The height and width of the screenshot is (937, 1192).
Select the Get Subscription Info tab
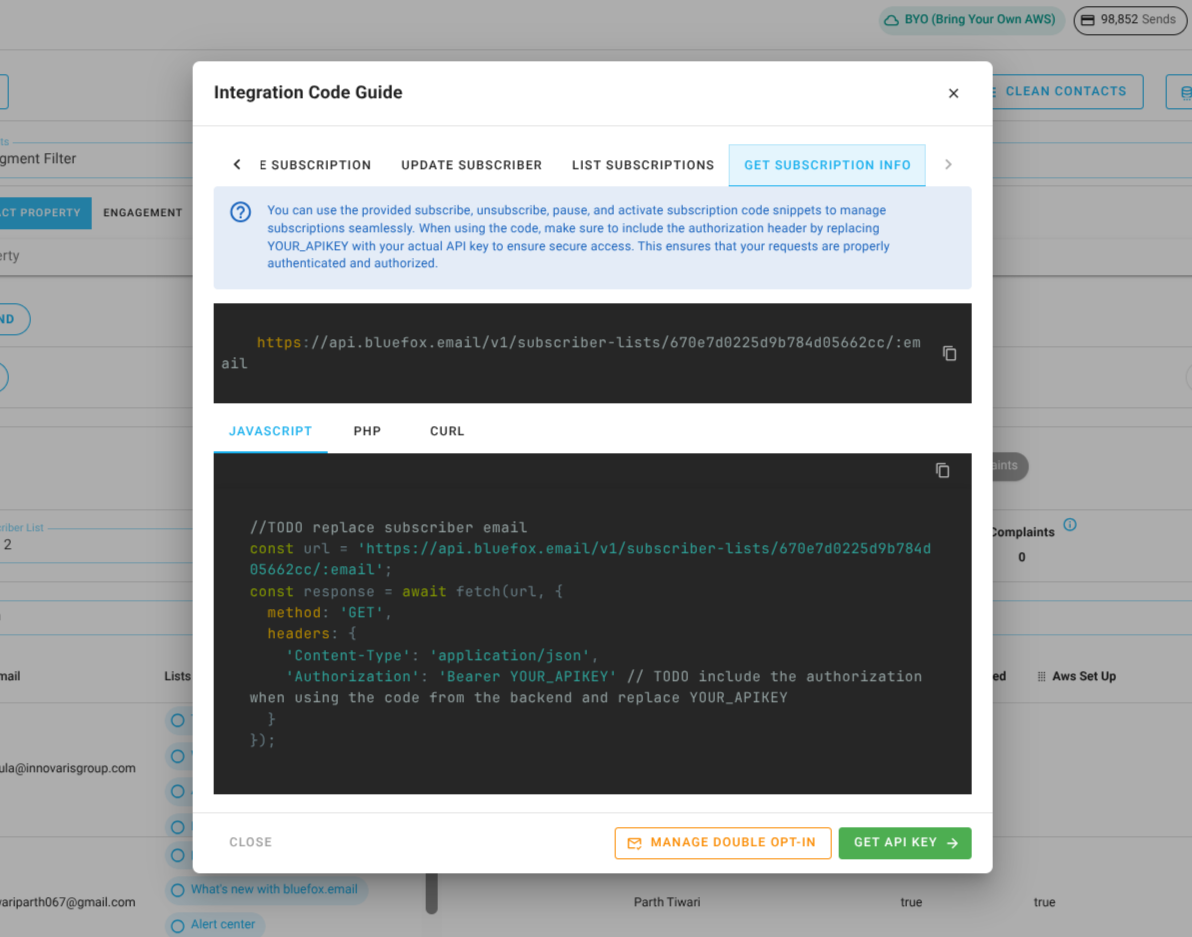tap(827, 165)
